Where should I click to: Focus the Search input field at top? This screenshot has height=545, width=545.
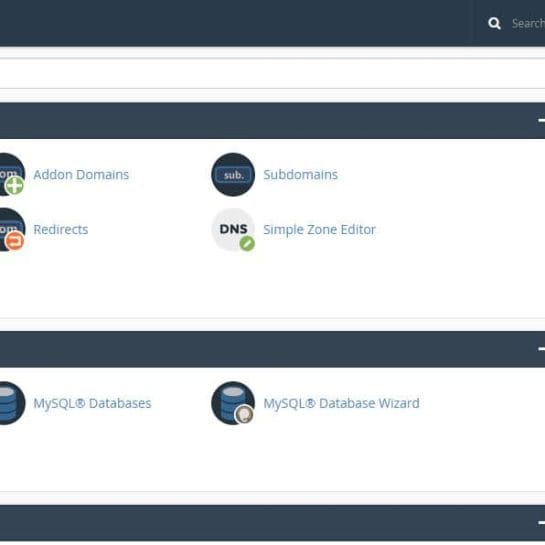pos(528,23)
